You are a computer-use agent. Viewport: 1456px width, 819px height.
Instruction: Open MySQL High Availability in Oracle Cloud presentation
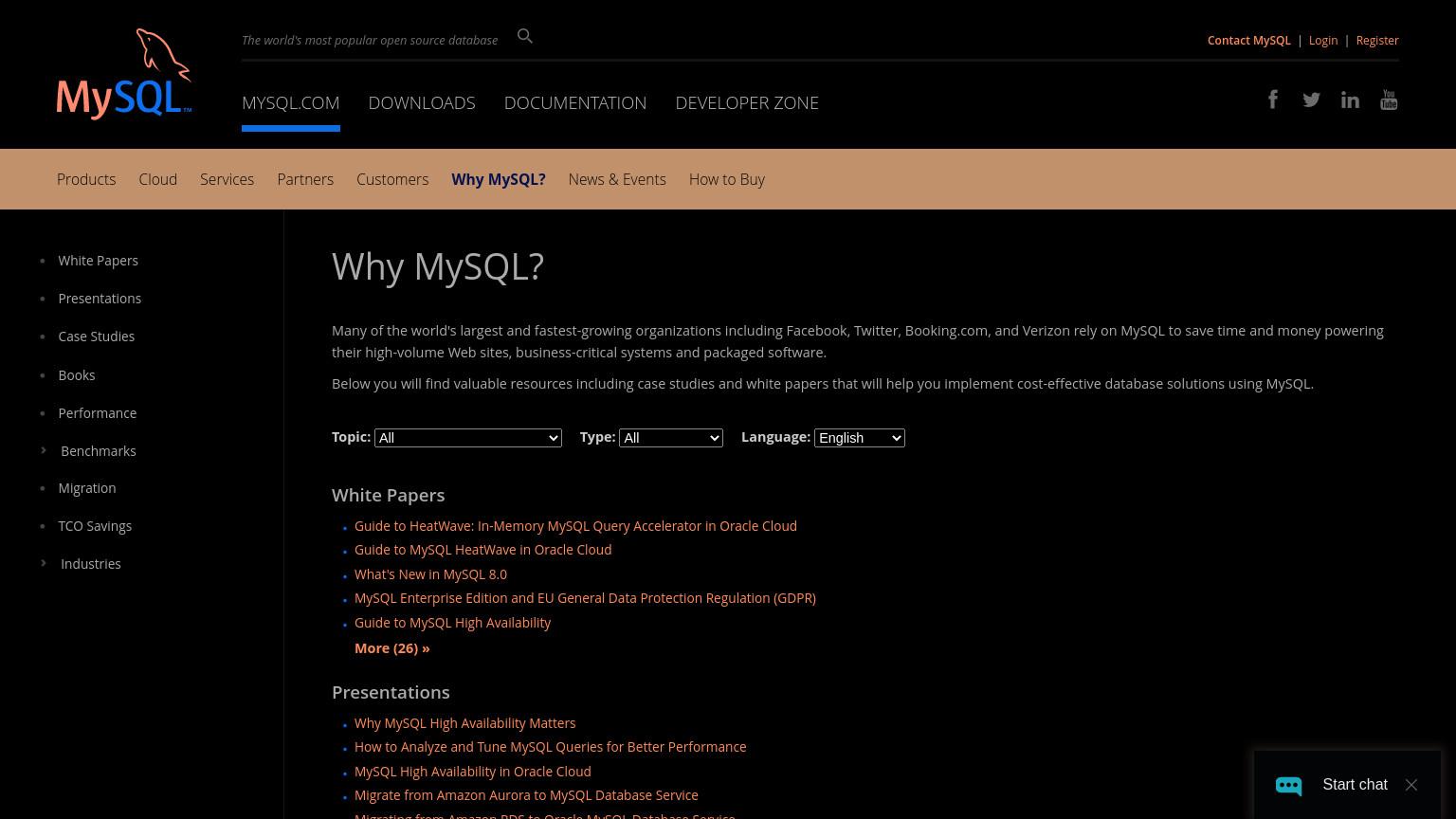click(x=472, y=772)
